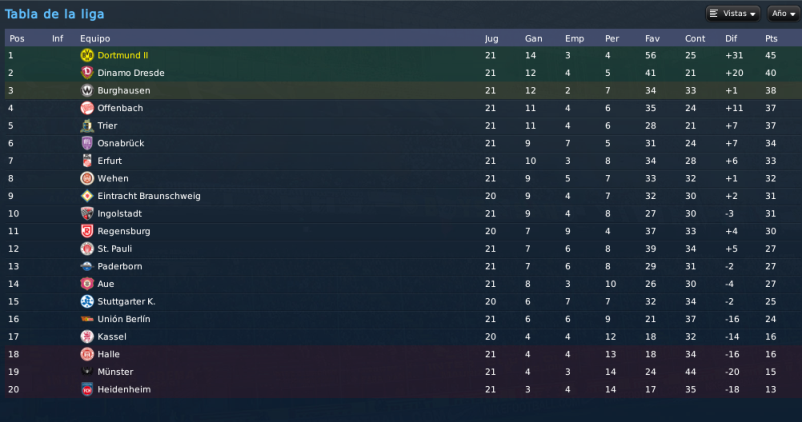Sort by Gan wins column header
Screen dimensions: 802x422
533,38
